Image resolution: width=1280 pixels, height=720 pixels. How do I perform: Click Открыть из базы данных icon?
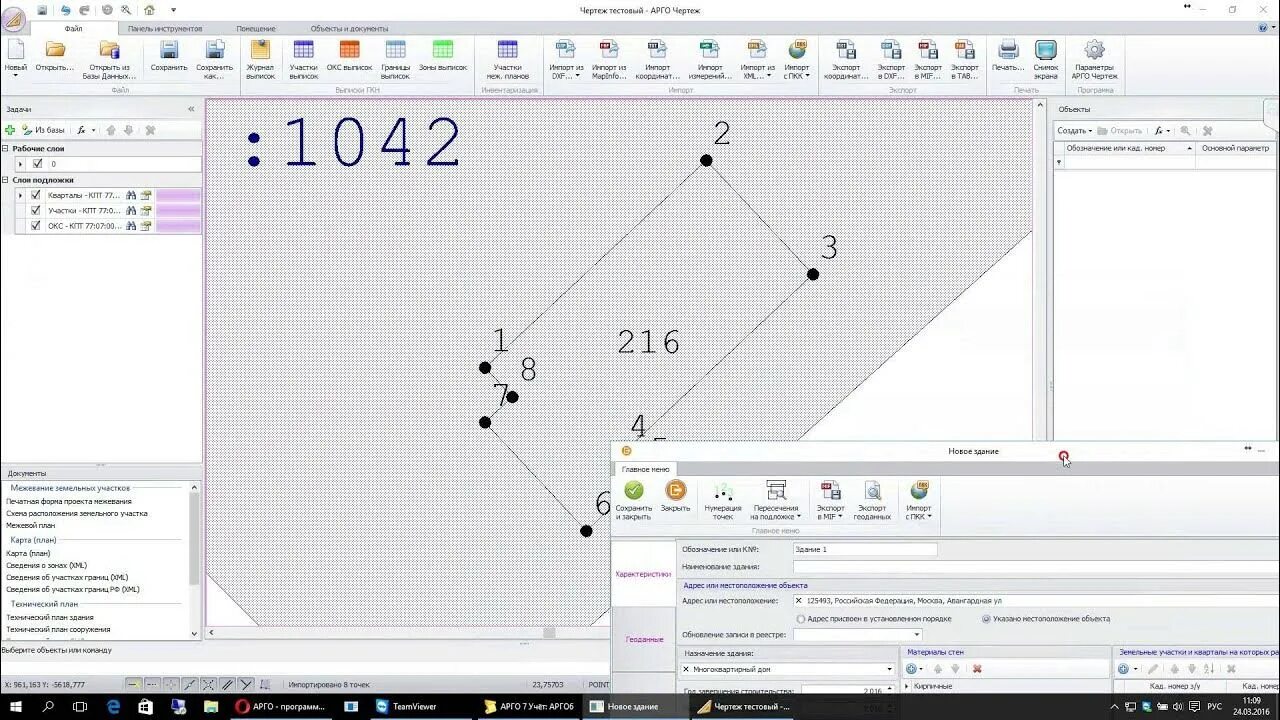pos(110,58)
